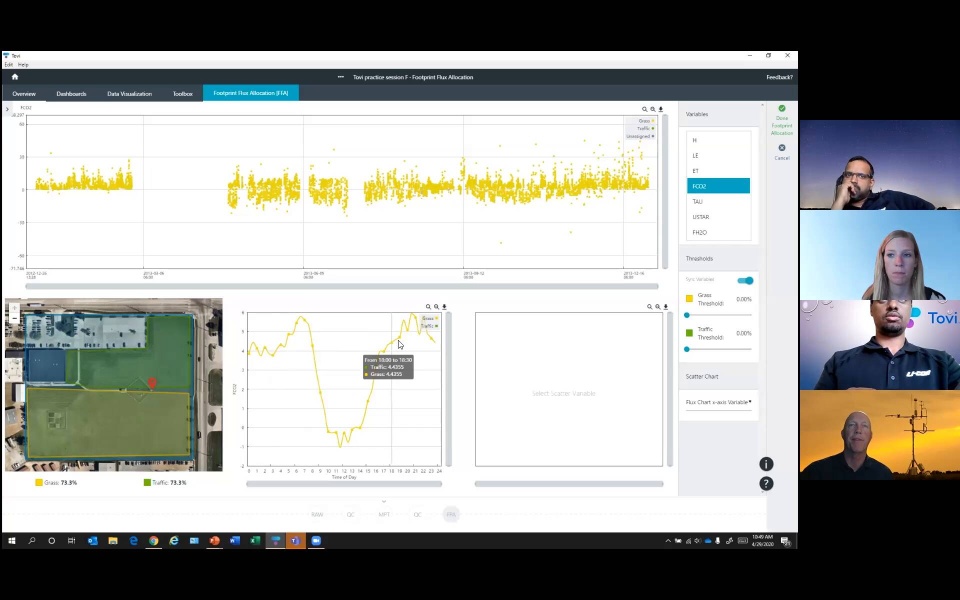Expand the left side panel arrow
960x600 pixels.
(x=7, y=109)
